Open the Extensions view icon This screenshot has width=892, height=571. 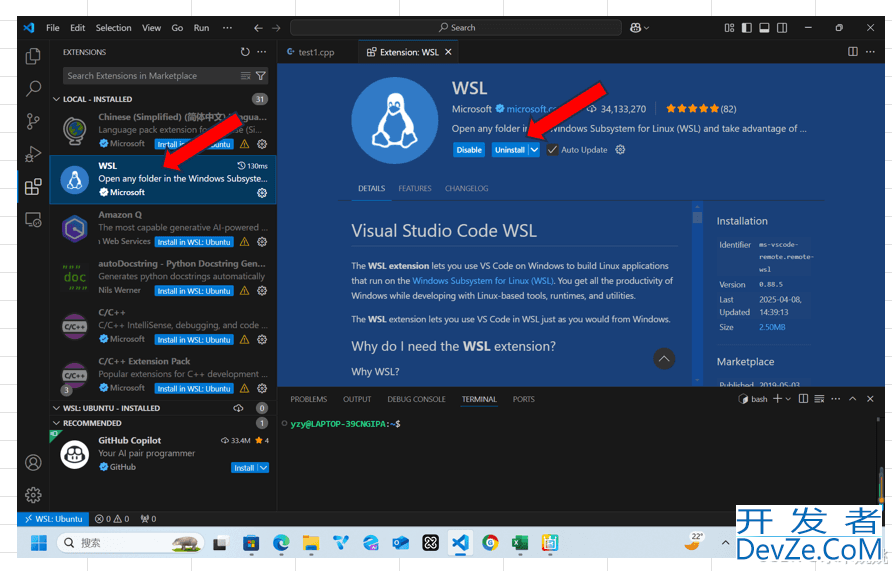point(33,187)
